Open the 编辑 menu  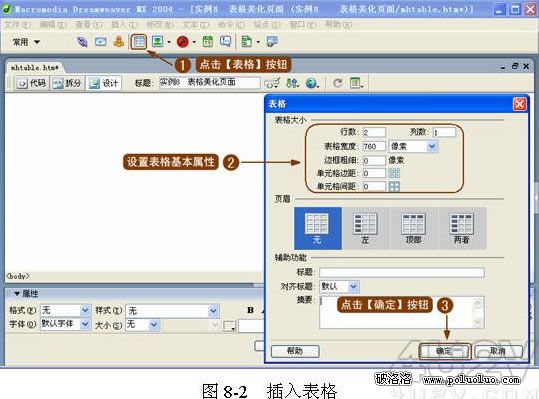(53, 24)
